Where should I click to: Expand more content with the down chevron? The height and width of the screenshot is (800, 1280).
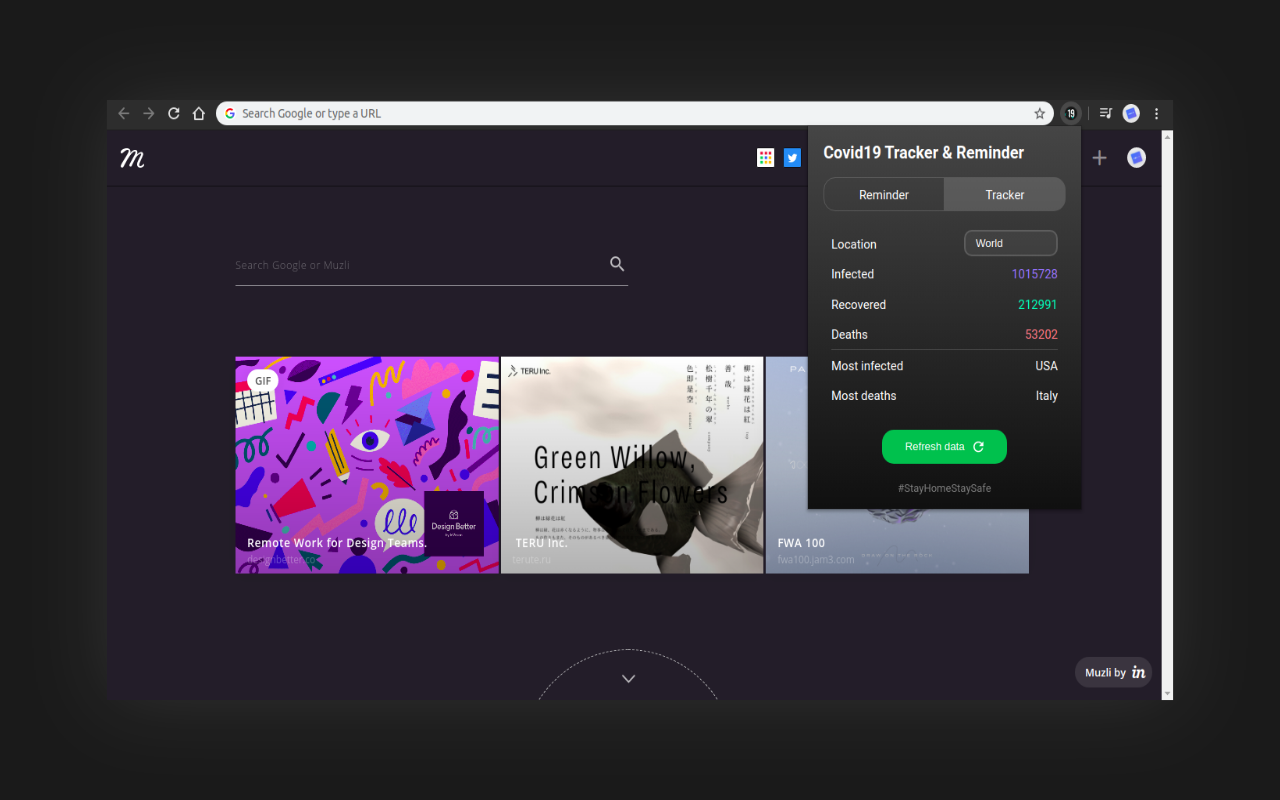[628, 678]
